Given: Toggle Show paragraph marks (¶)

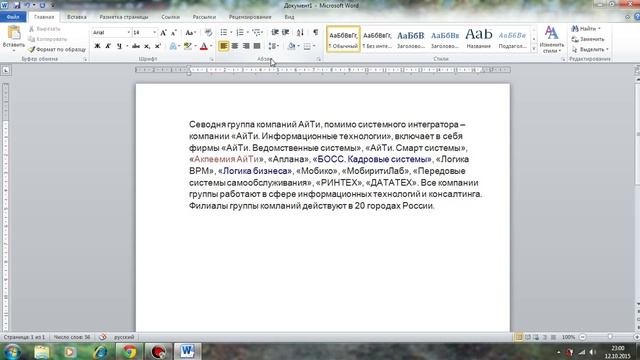Looking at the screenshot, I should [x=316, y=33].
